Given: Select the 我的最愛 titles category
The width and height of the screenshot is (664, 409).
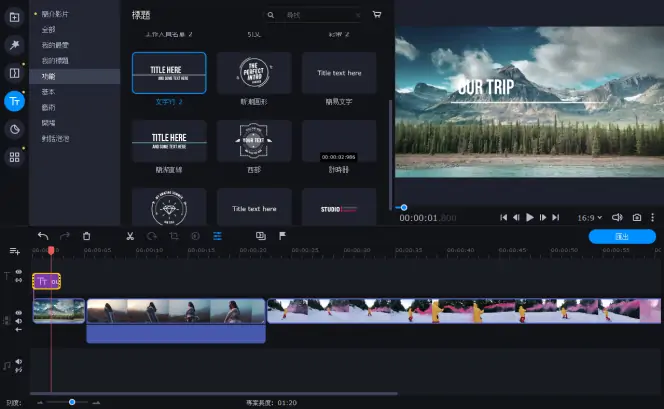Looking at the screenshot, I should point(55,45).
